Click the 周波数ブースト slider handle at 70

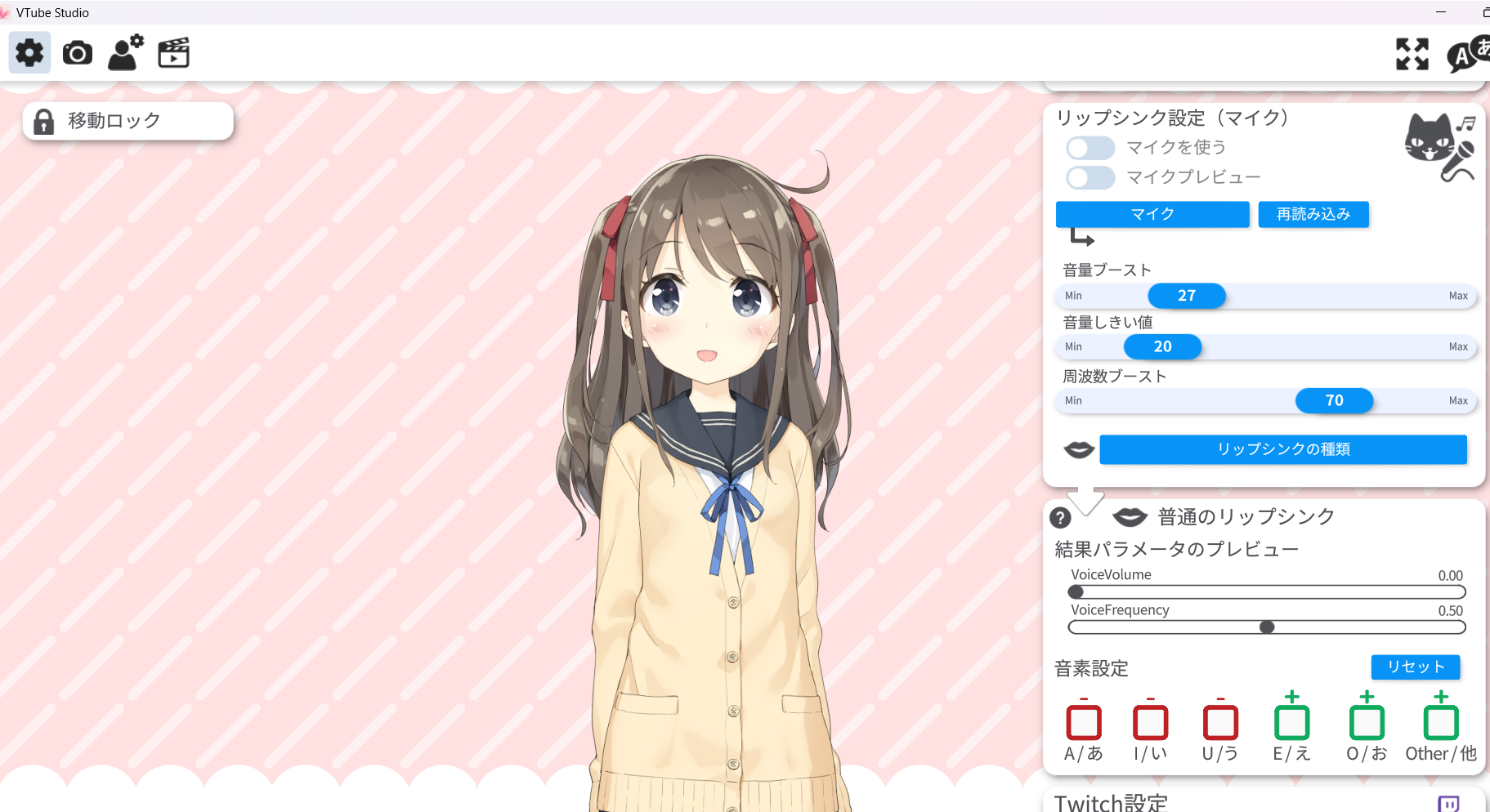pos(1334,400)
